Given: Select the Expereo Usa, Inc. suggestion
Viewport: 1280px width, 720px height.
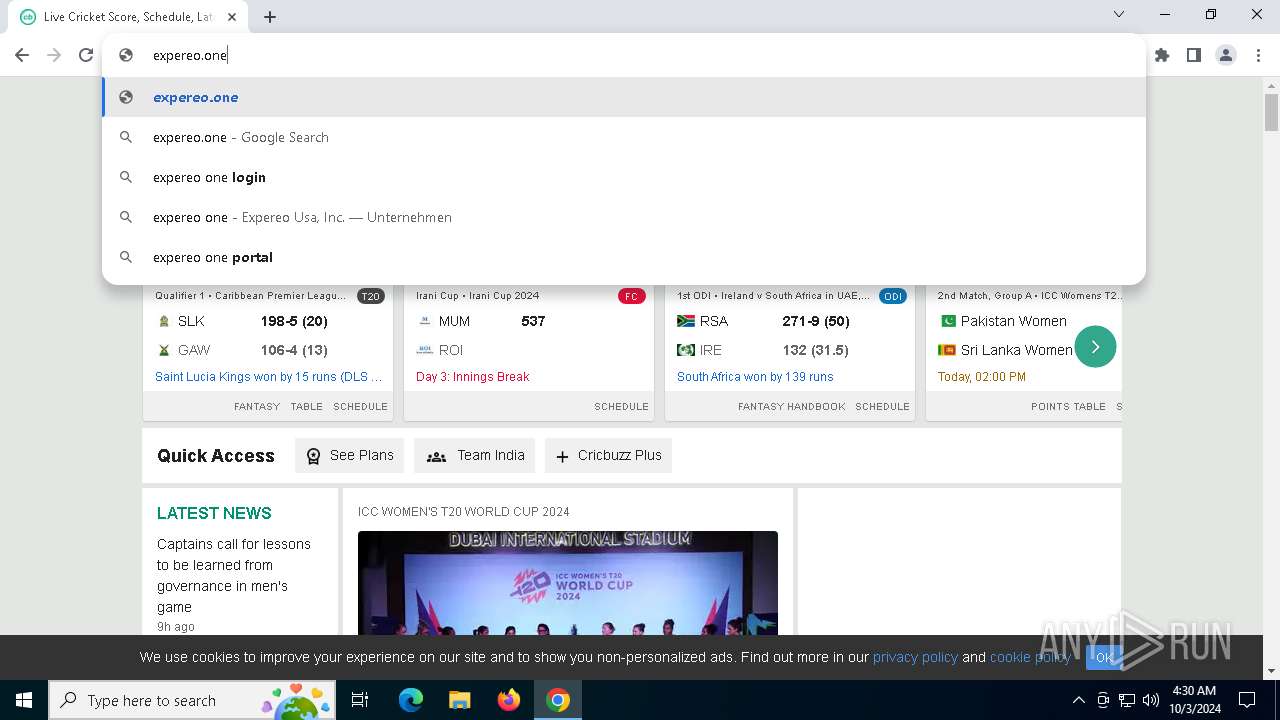Looking at the screenshot, I should click(624, 217).
